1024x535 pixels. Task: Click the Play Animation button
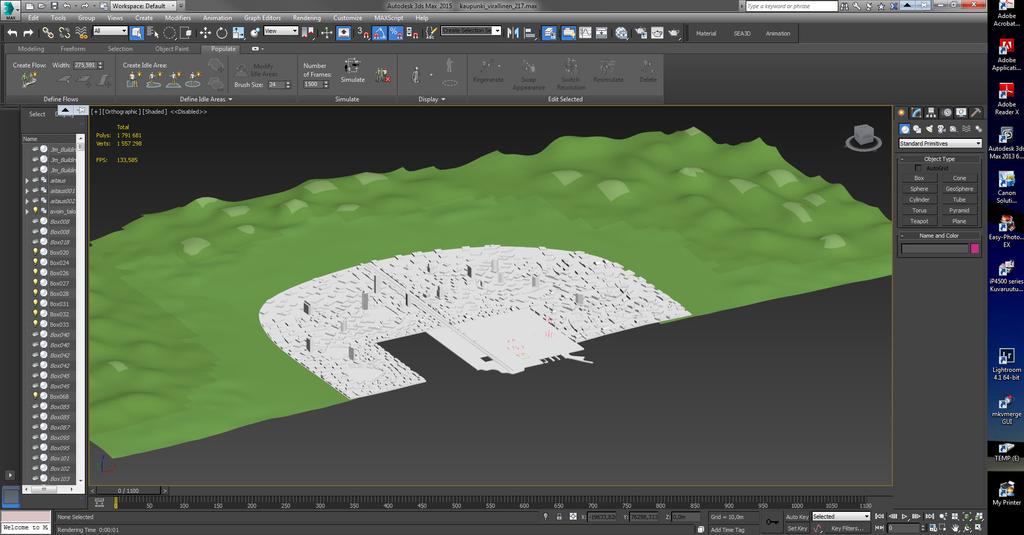click(904, 516)
